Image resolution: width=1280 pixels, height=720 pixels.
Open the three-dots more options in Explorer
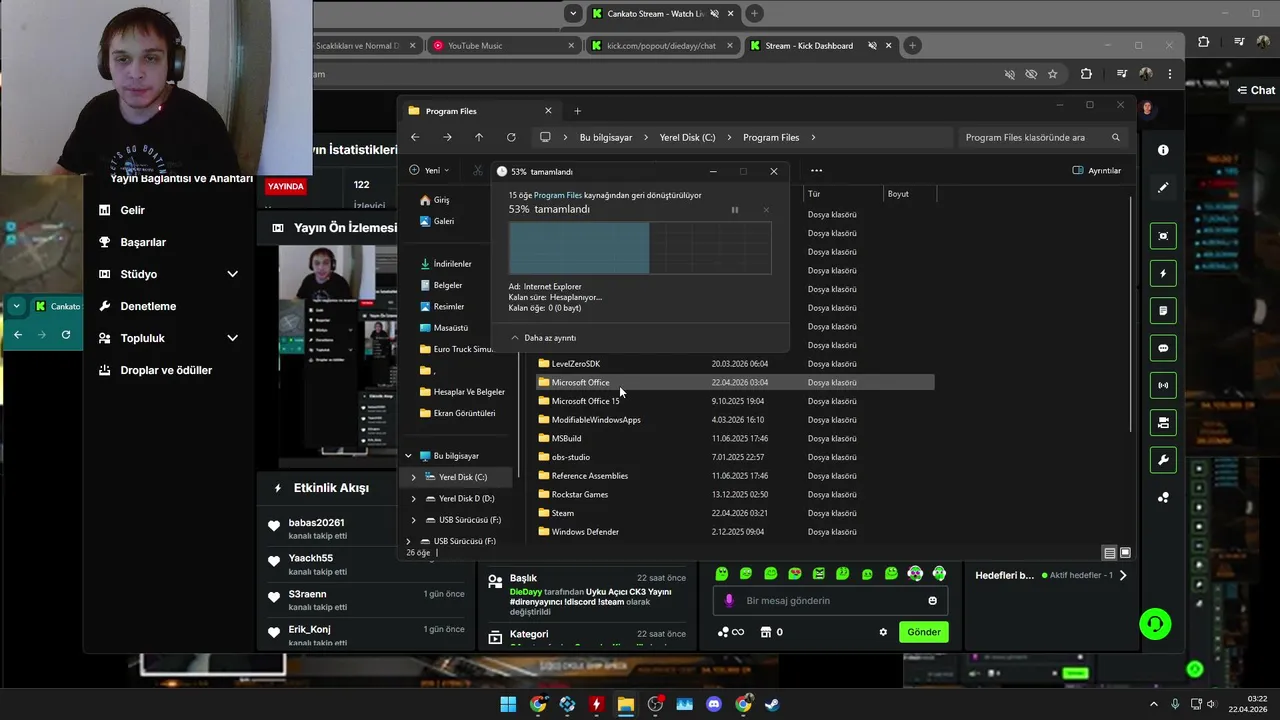[x=816, y=170]
